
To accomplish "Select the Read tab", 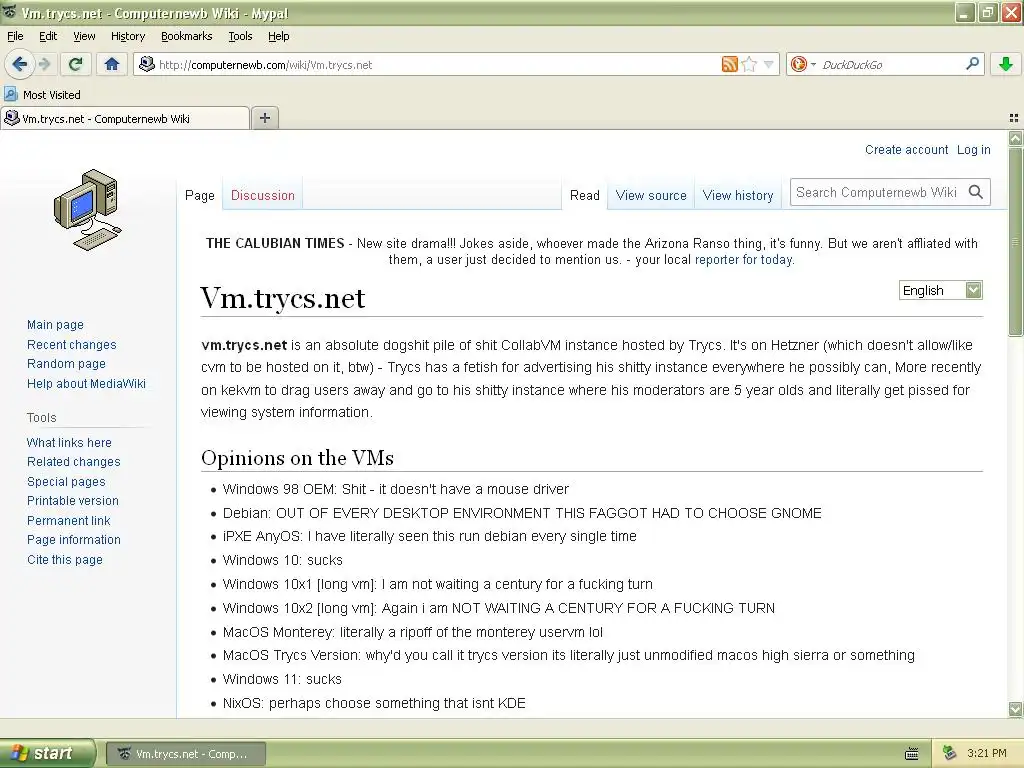I will [x=584, y=195].
